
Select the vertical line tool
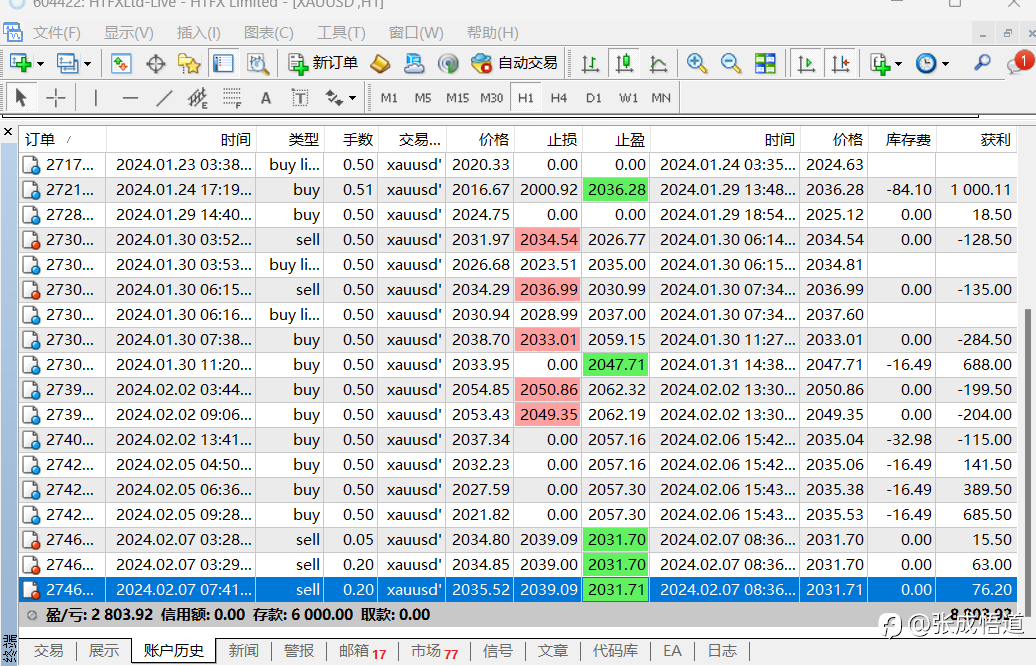pyautogui.click(x=96, y=98)
